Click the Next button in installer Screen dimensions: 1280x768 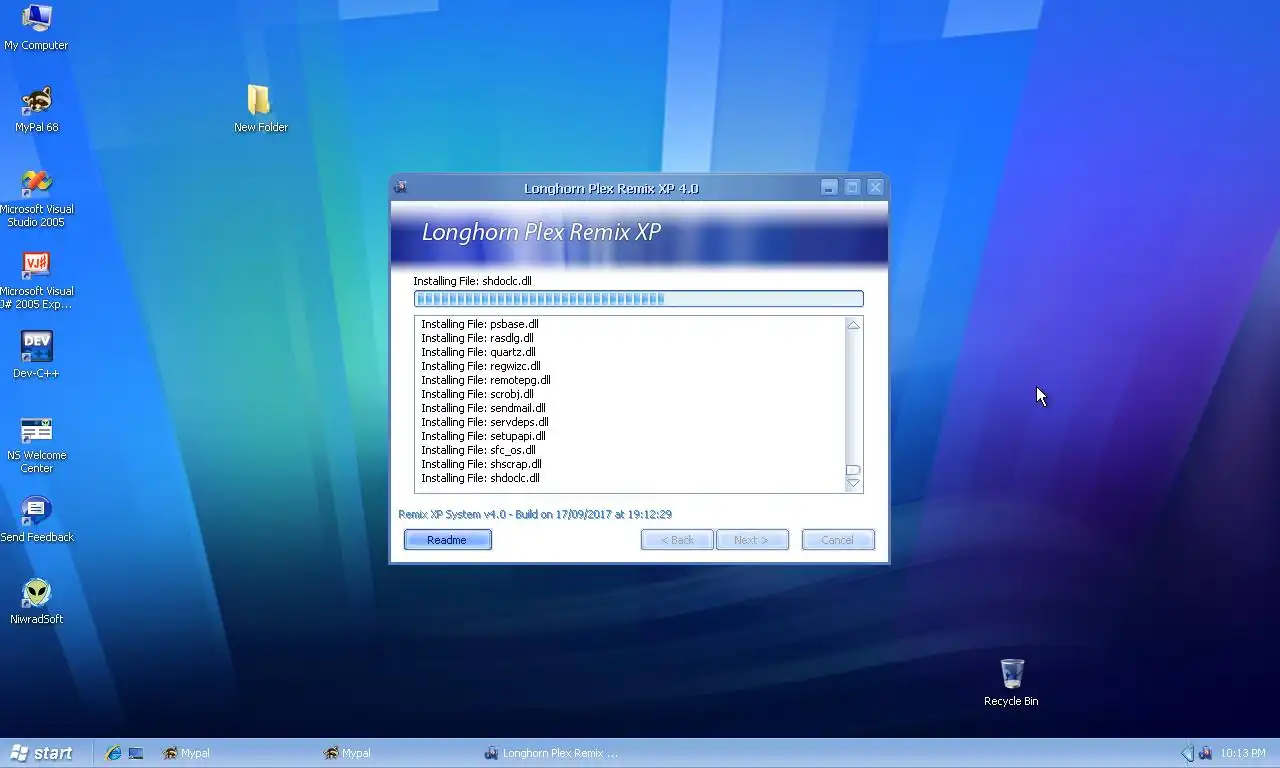pyautogui.click(x=752, y=540)
